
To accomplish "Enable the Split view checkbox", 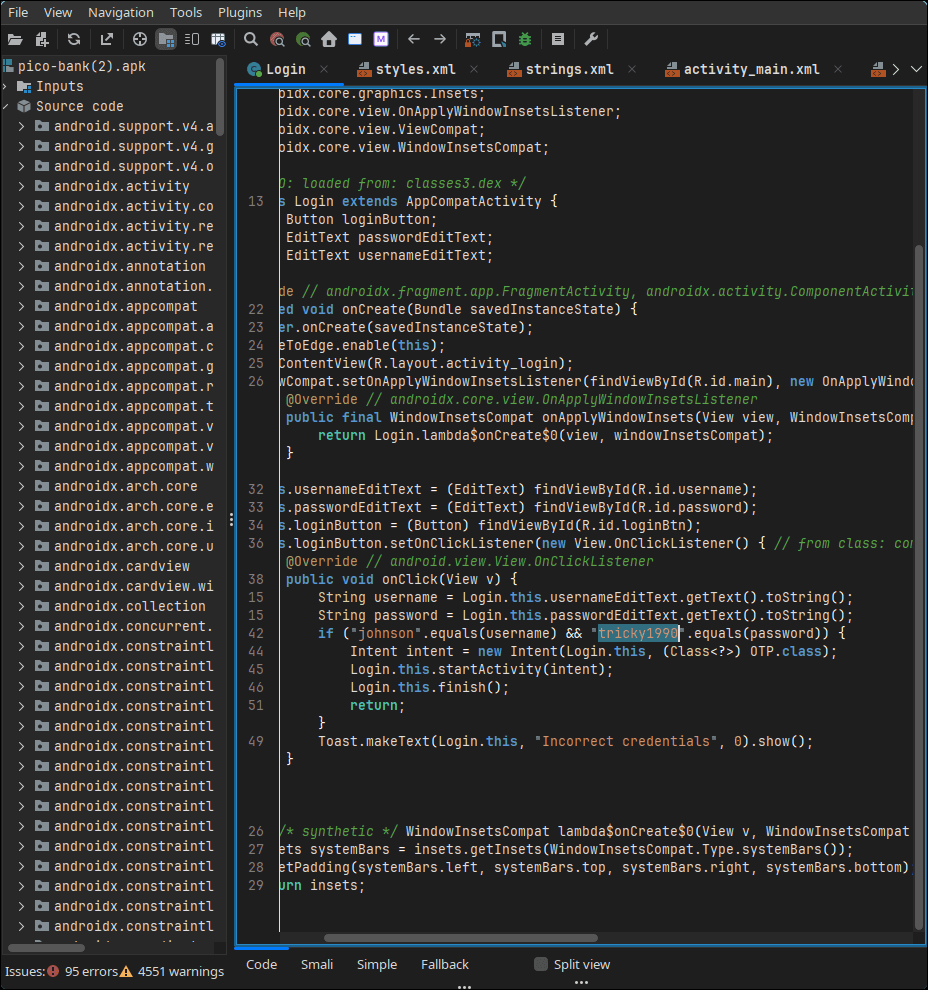I will click(x=541, y=965).
